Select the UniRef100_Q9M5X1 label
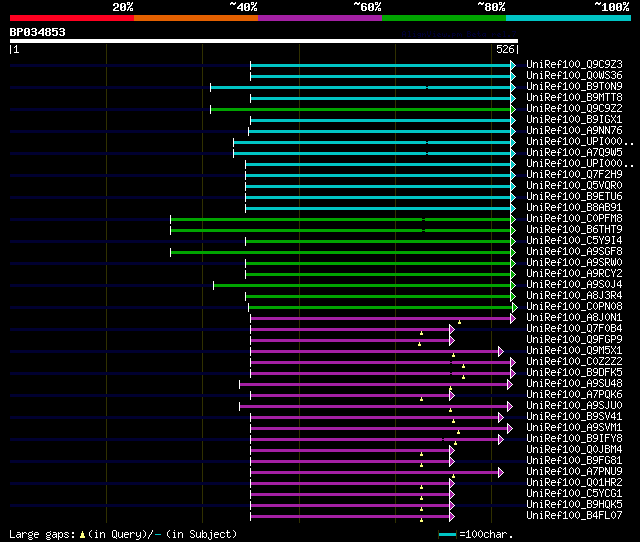This screenshot has width=640, height=542. 574,351
